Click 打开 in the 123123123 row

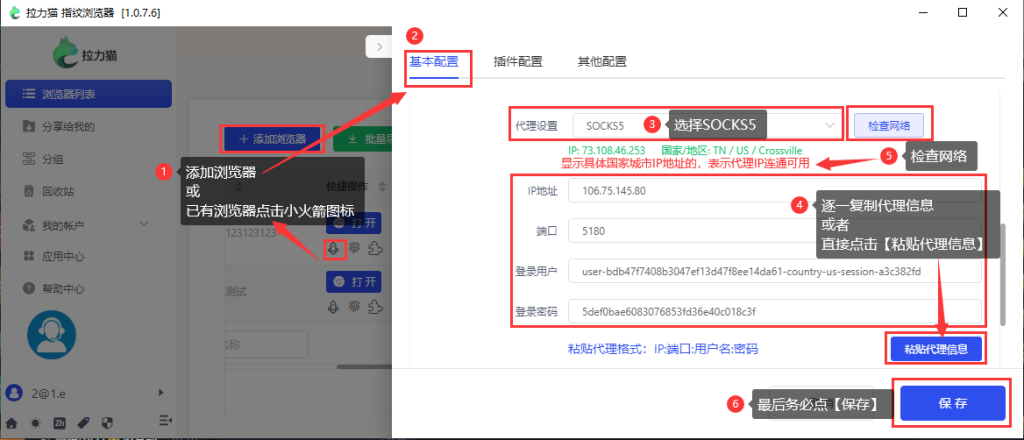coord(353,222)
